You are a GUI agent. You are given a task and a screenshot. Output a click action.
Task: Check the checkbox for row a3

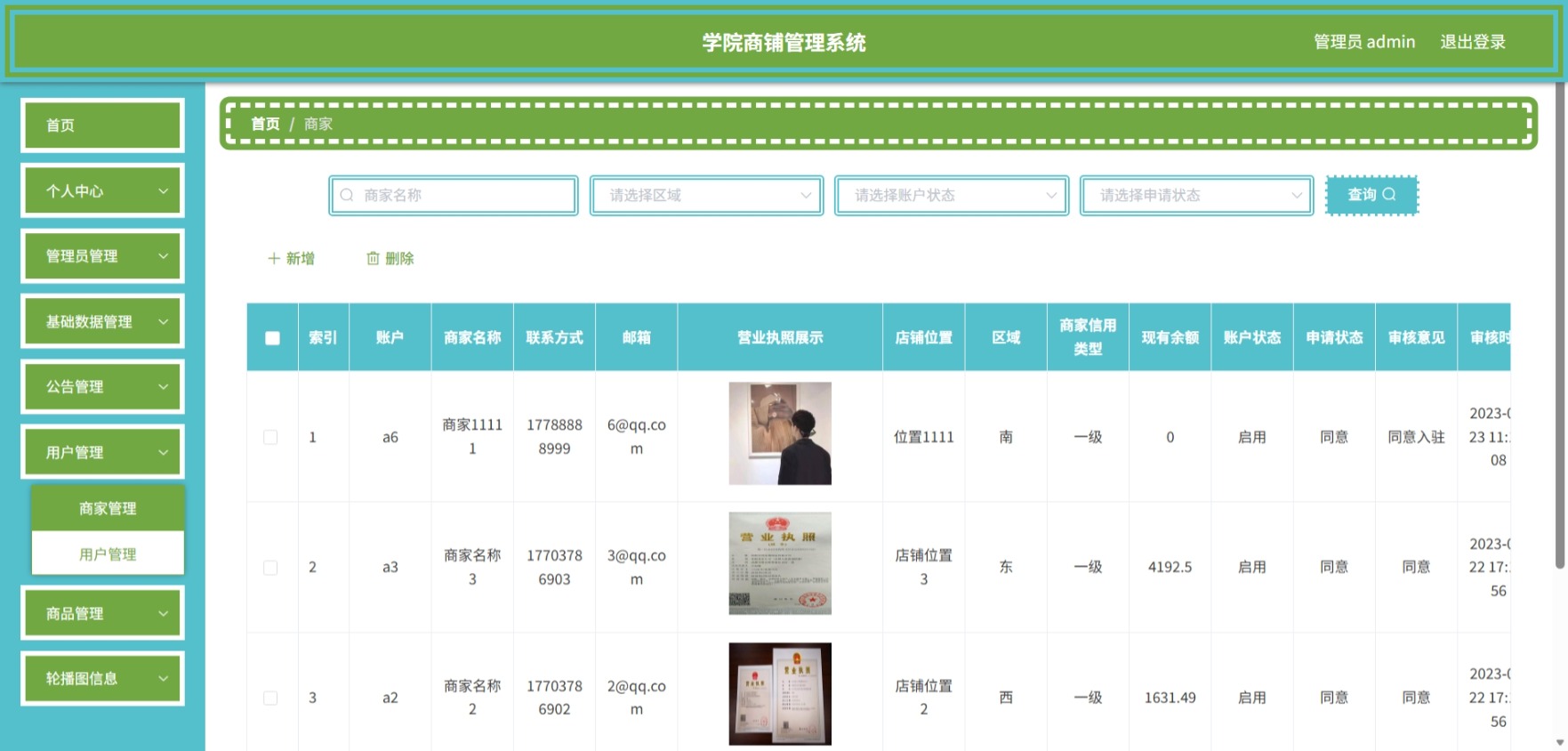coord(270,568)
